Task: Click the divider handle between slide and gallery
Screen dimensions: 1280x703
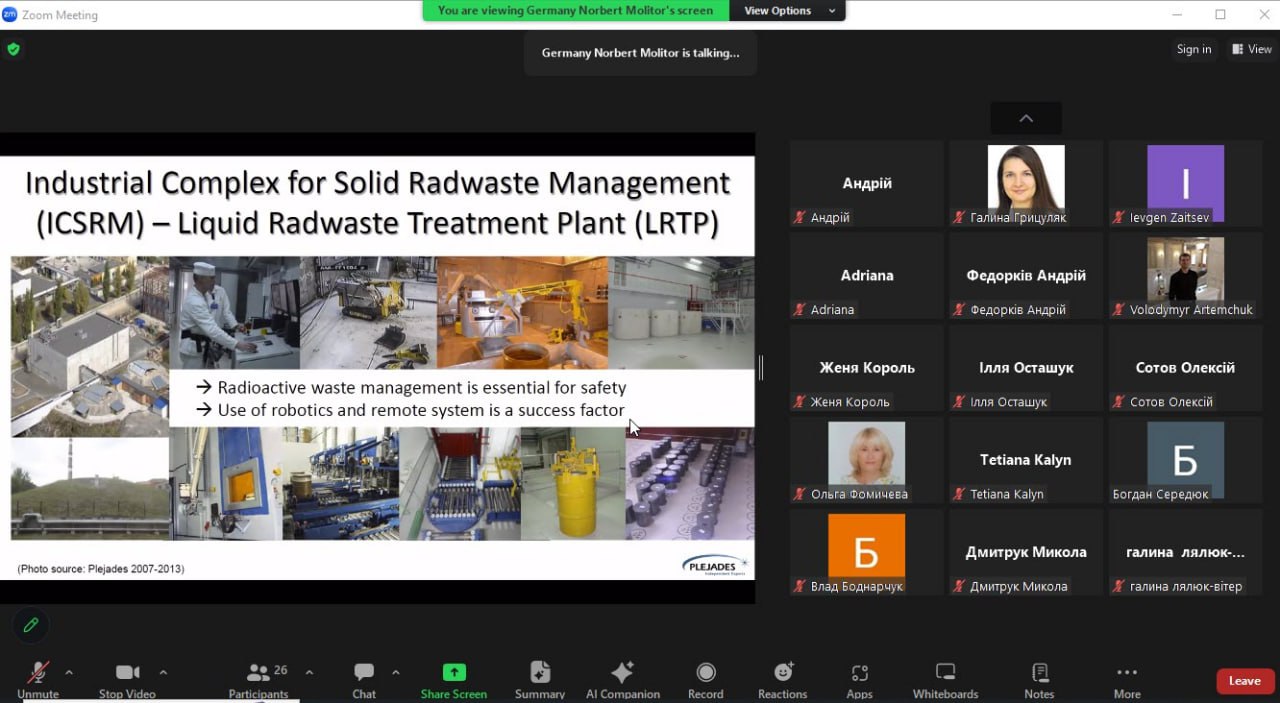Action: click(761, 368)
